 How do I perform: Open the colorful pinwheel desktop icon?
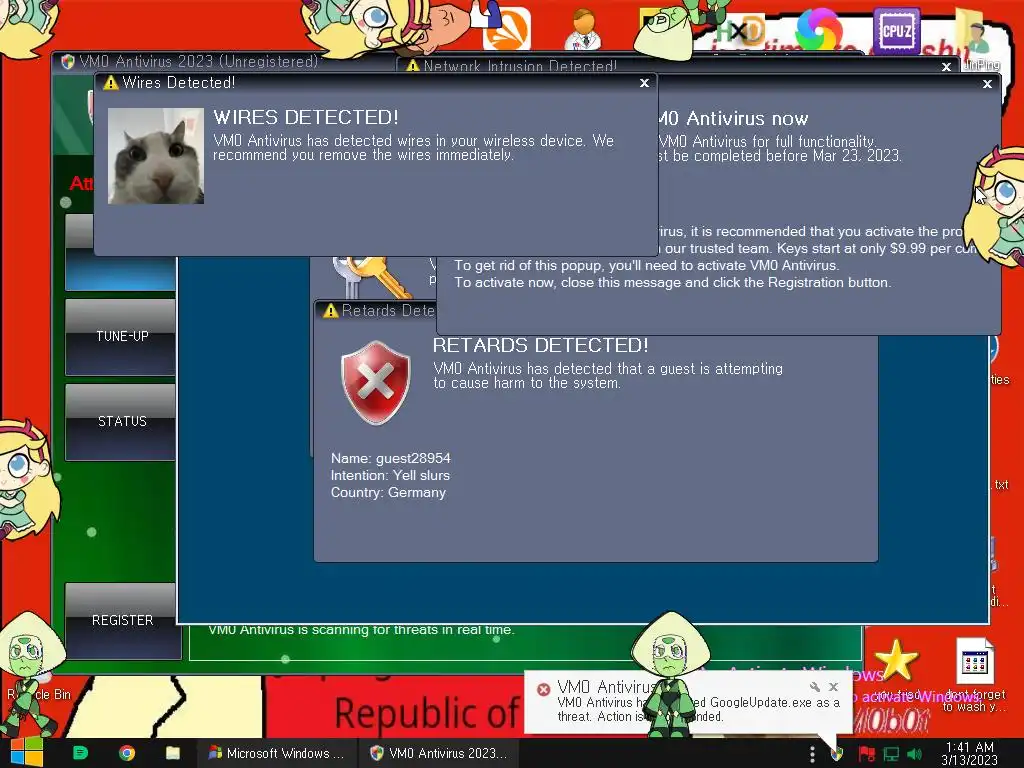pos(819,29)
